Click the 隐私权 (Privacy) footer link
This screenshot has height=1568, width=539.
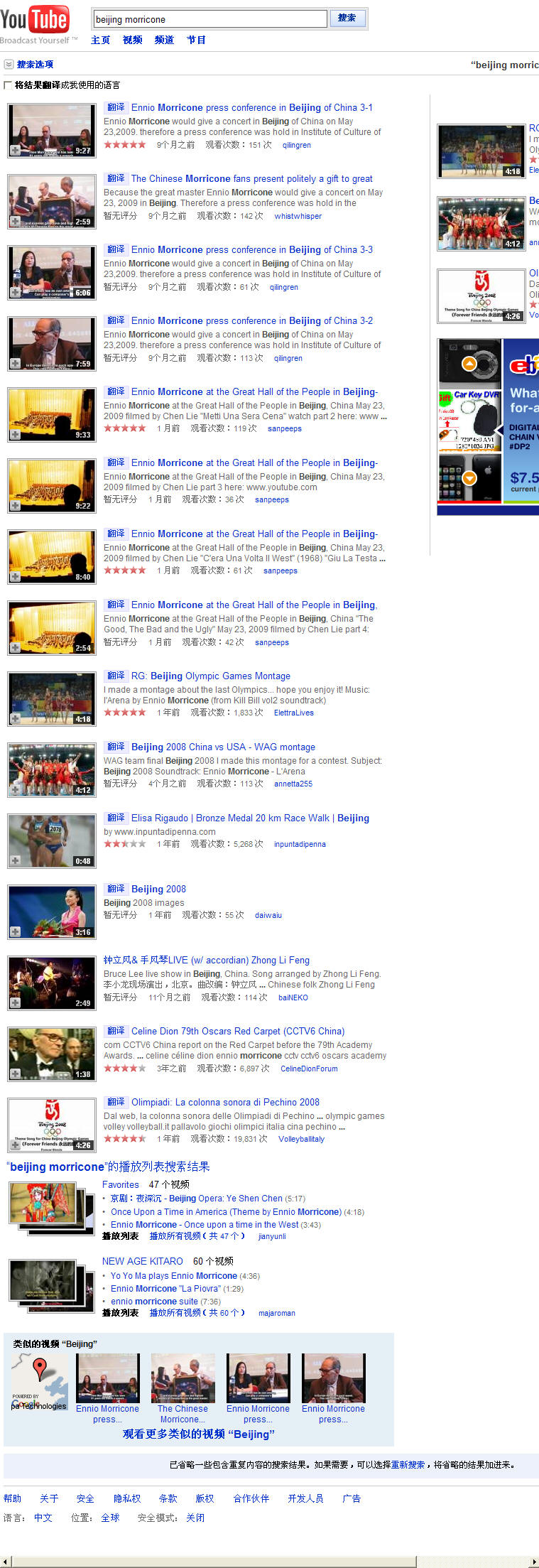click(127, 1498)
